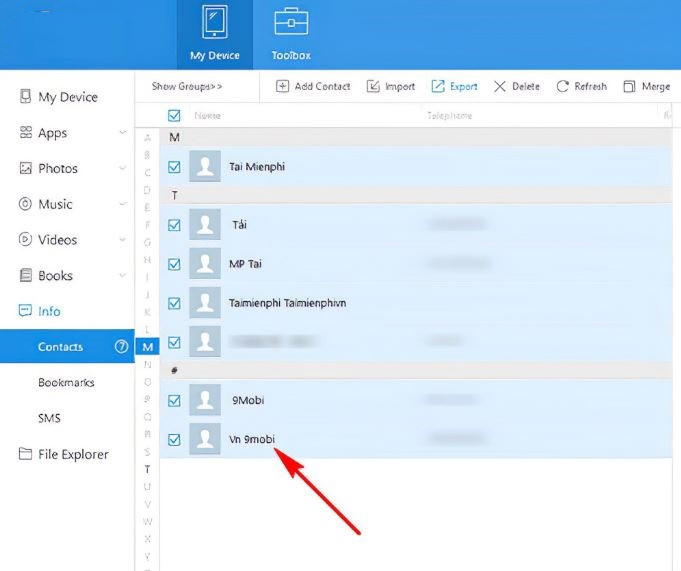681x571 pixels.
Task: Click the help icon beside Contacts
Action: 122,347
